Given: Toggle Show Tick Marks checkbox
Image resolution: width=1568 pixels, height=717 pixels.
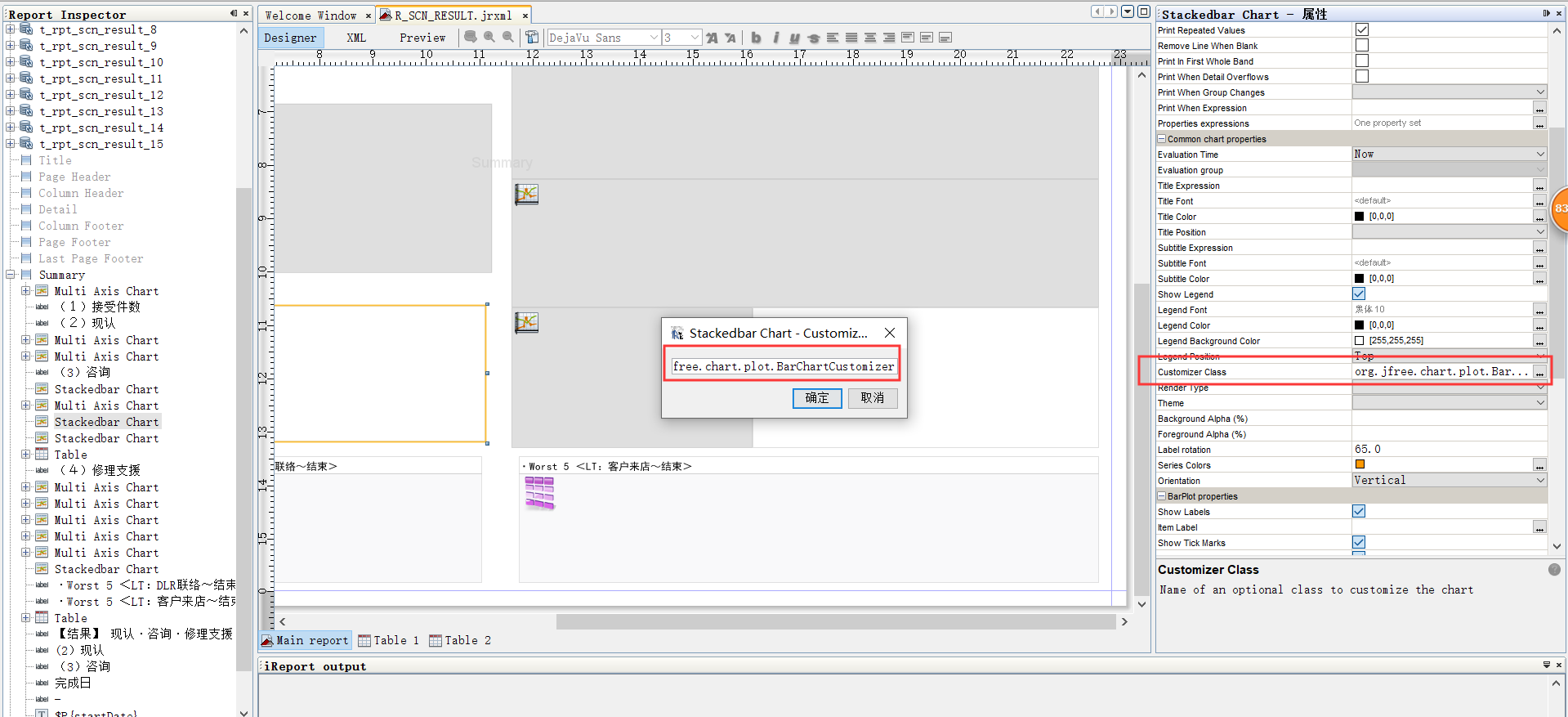Looking at the screenshot, I should click(x=1359, y=543).
